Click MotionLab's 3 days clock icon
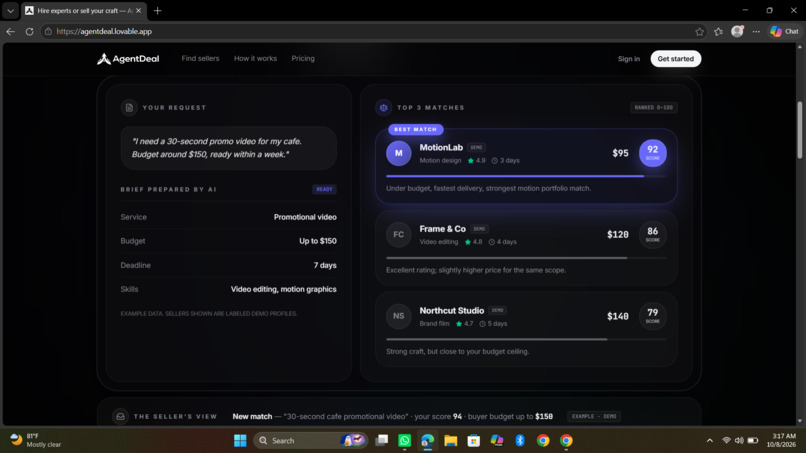This screenshot has height=453, width=806. (494, 160)
